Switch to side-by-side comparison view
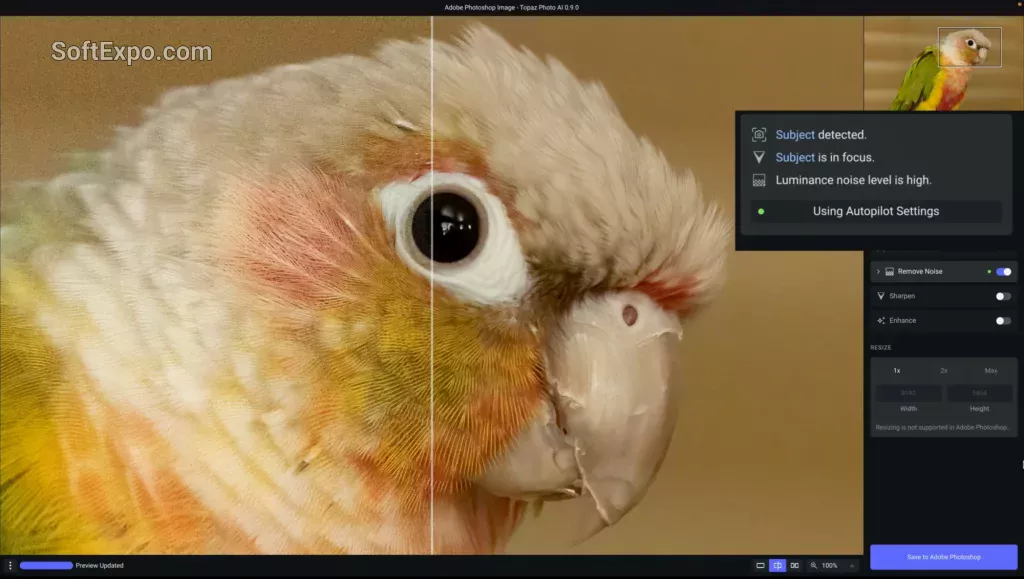This screenshot has width=1024, height=579. point(795,566)
